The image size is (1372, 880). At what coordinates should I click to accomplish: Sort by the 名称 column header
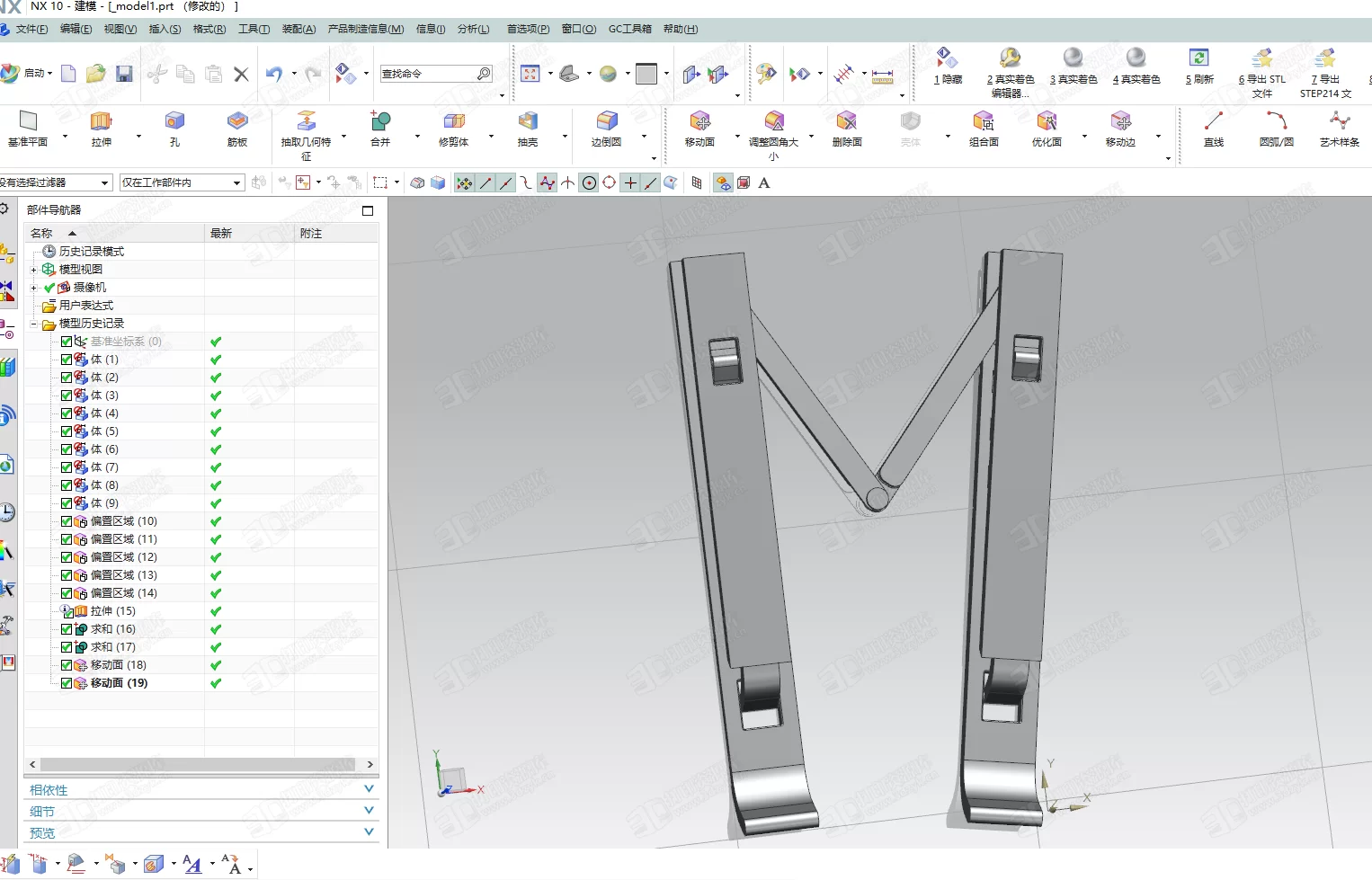114,233
